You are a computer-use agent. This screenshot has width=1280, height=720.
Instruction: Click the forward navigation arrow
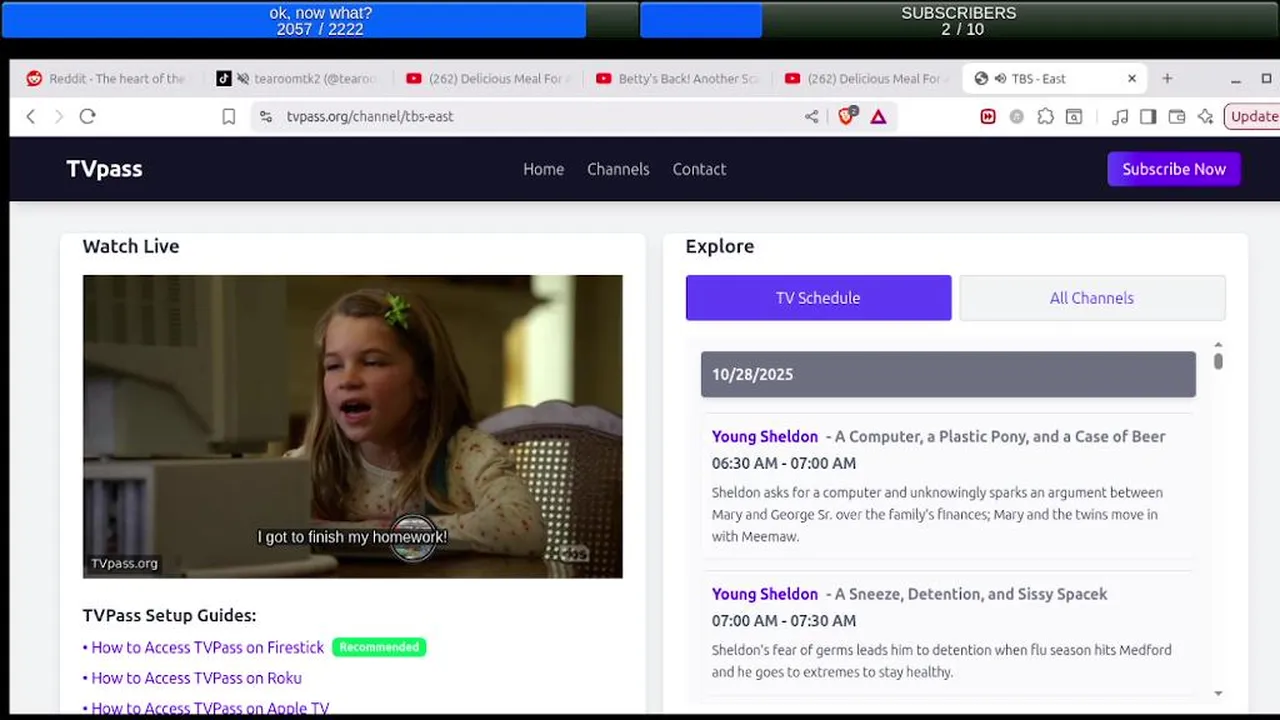(58, 116)
